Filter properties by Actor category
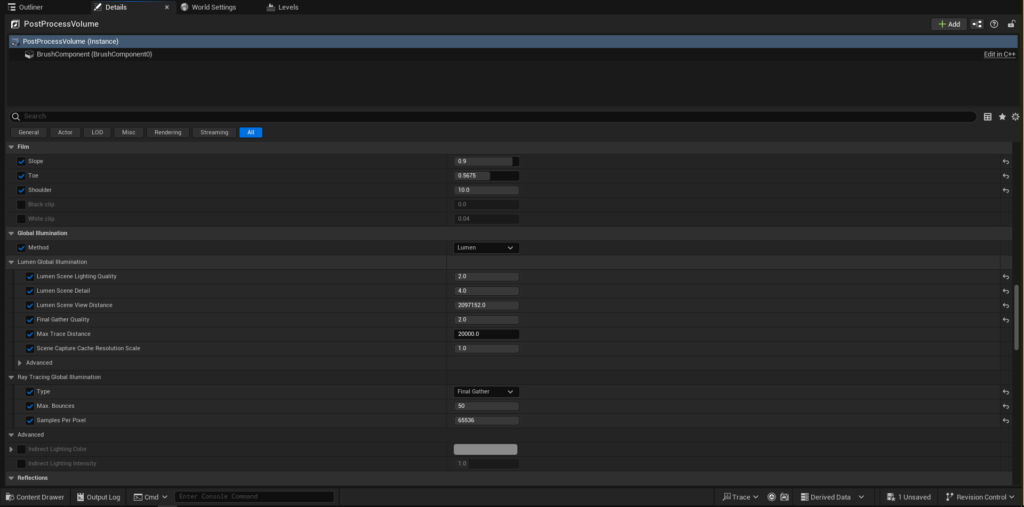 (65, 132)
